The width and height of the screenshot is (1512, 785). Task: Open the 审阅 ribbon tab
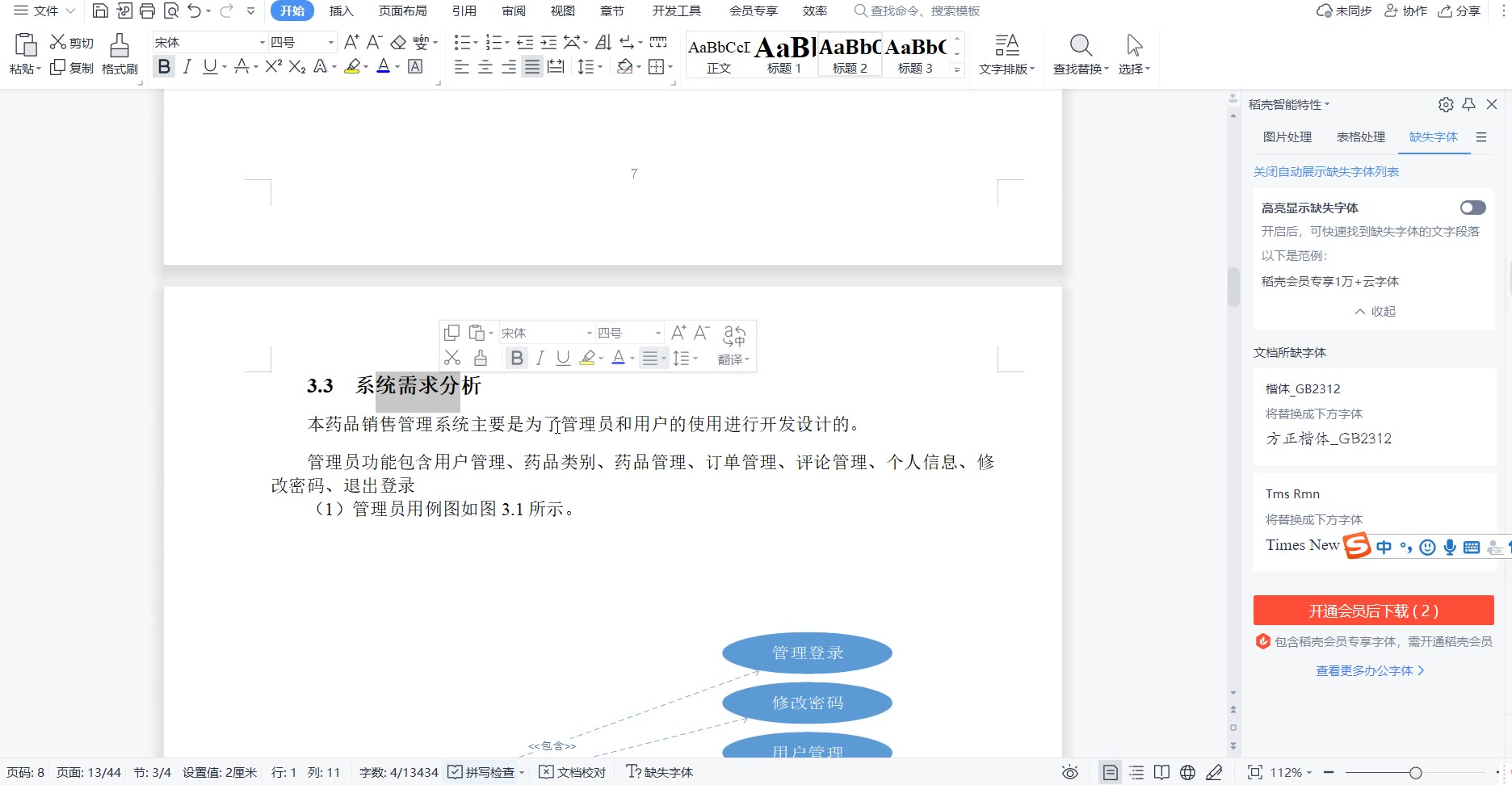[x=514, y=10]
